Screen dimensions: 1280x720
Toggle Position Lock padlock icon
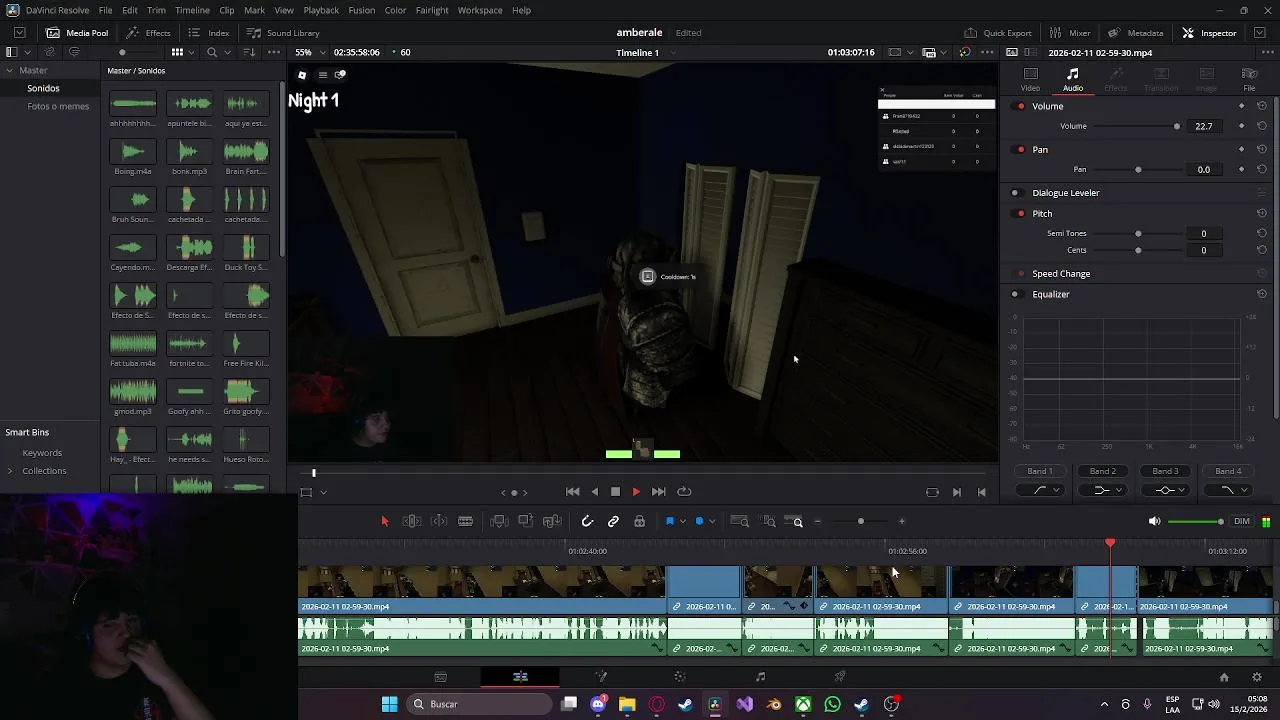point(639,521)
